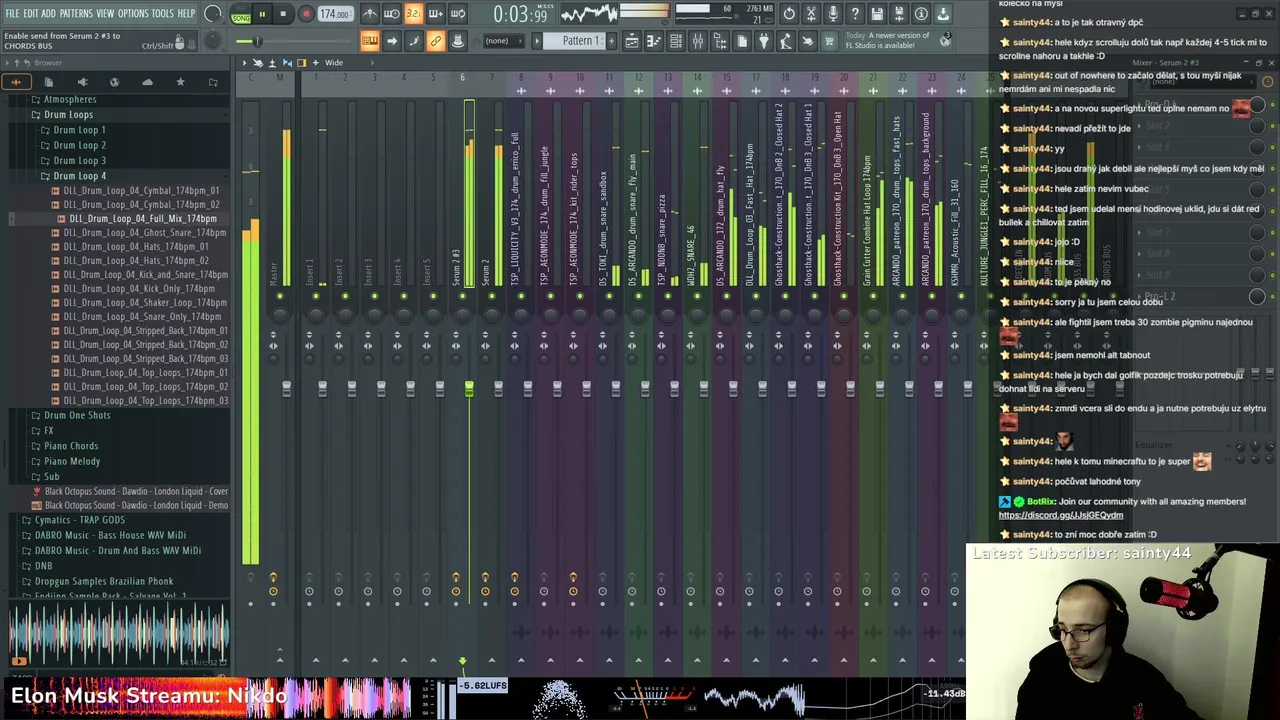Open the plugin picker plug icon
The width and height of the screenshot is (1280, 720).
(764, 41)
